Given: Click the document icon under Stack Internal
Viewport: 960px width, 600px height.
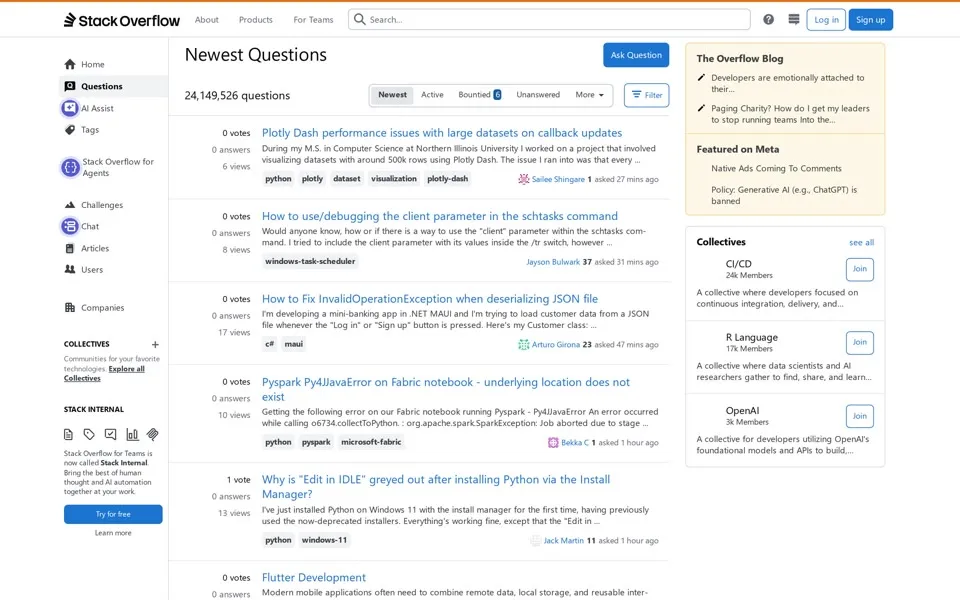Looking at the screenshot, I should (x=69, y=435).
